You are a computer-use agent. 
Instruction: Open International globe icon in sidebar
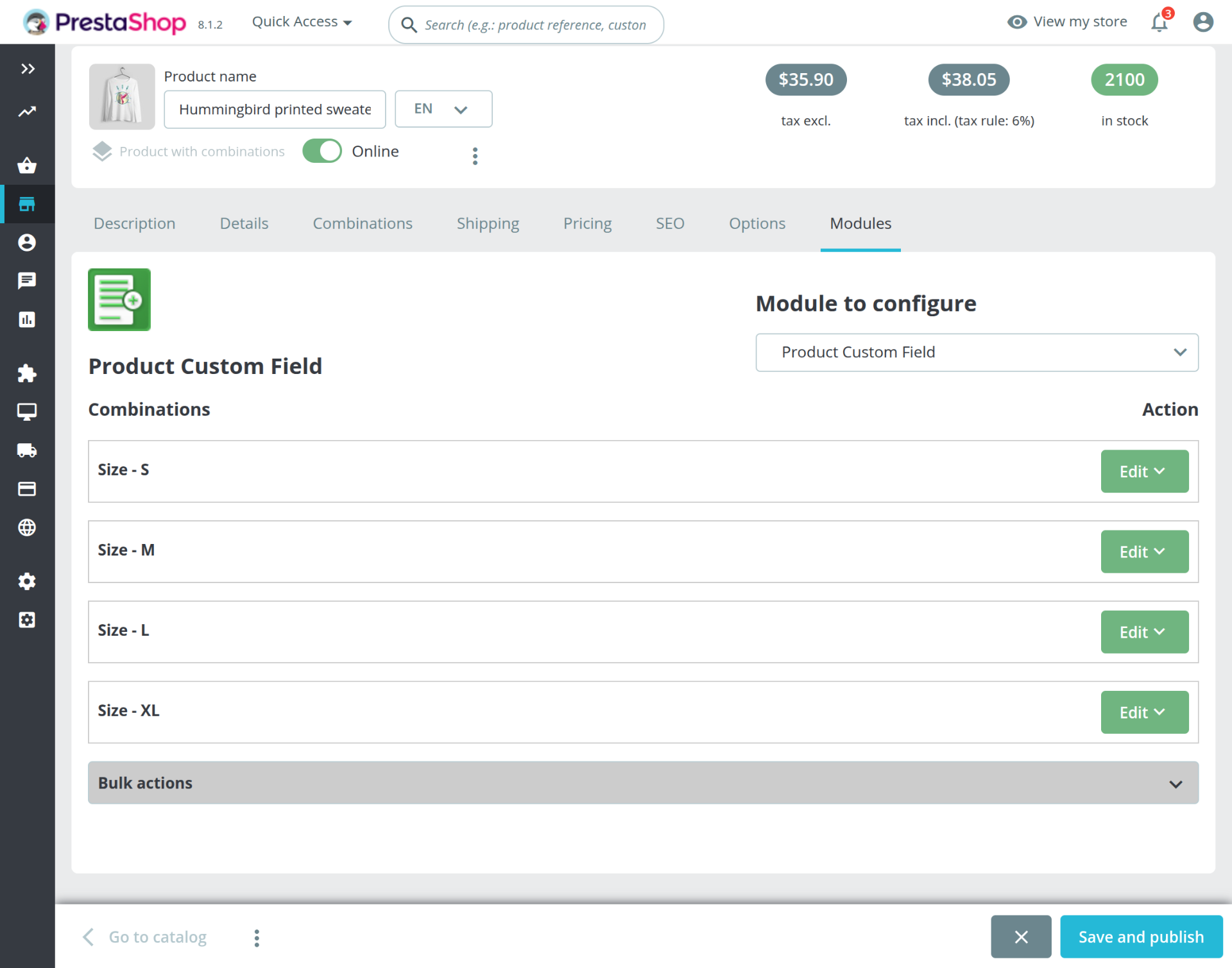click(x=27, y=527)
